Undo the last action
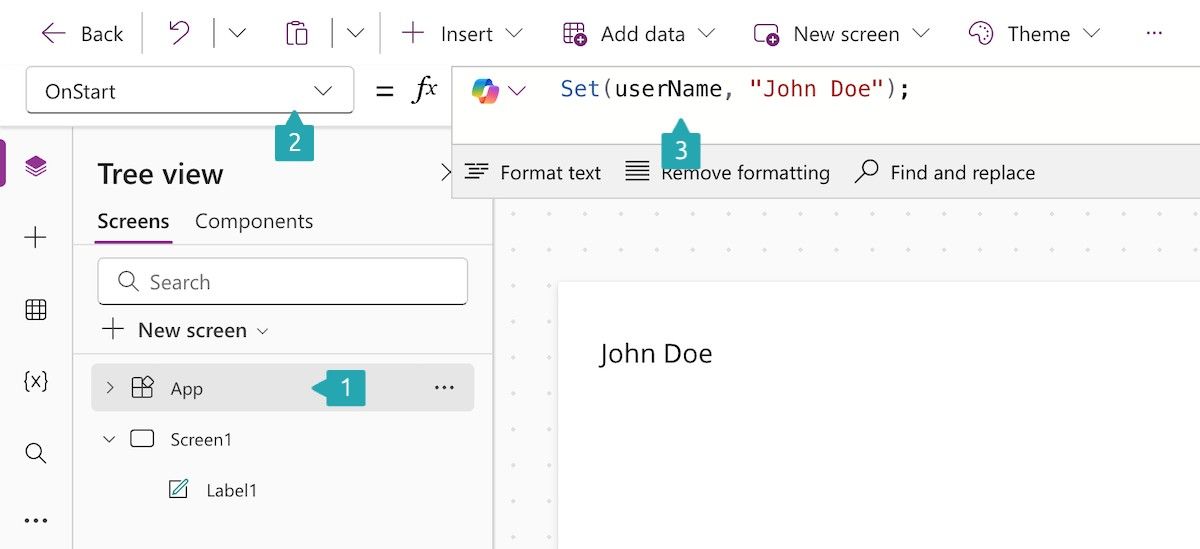1200x549 pixels. (x=179, y=33)
